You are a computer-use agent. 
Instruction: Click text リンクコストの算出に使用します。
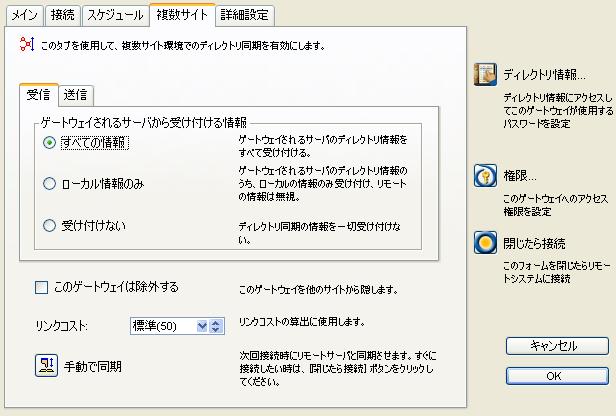(x=302, y=322)
